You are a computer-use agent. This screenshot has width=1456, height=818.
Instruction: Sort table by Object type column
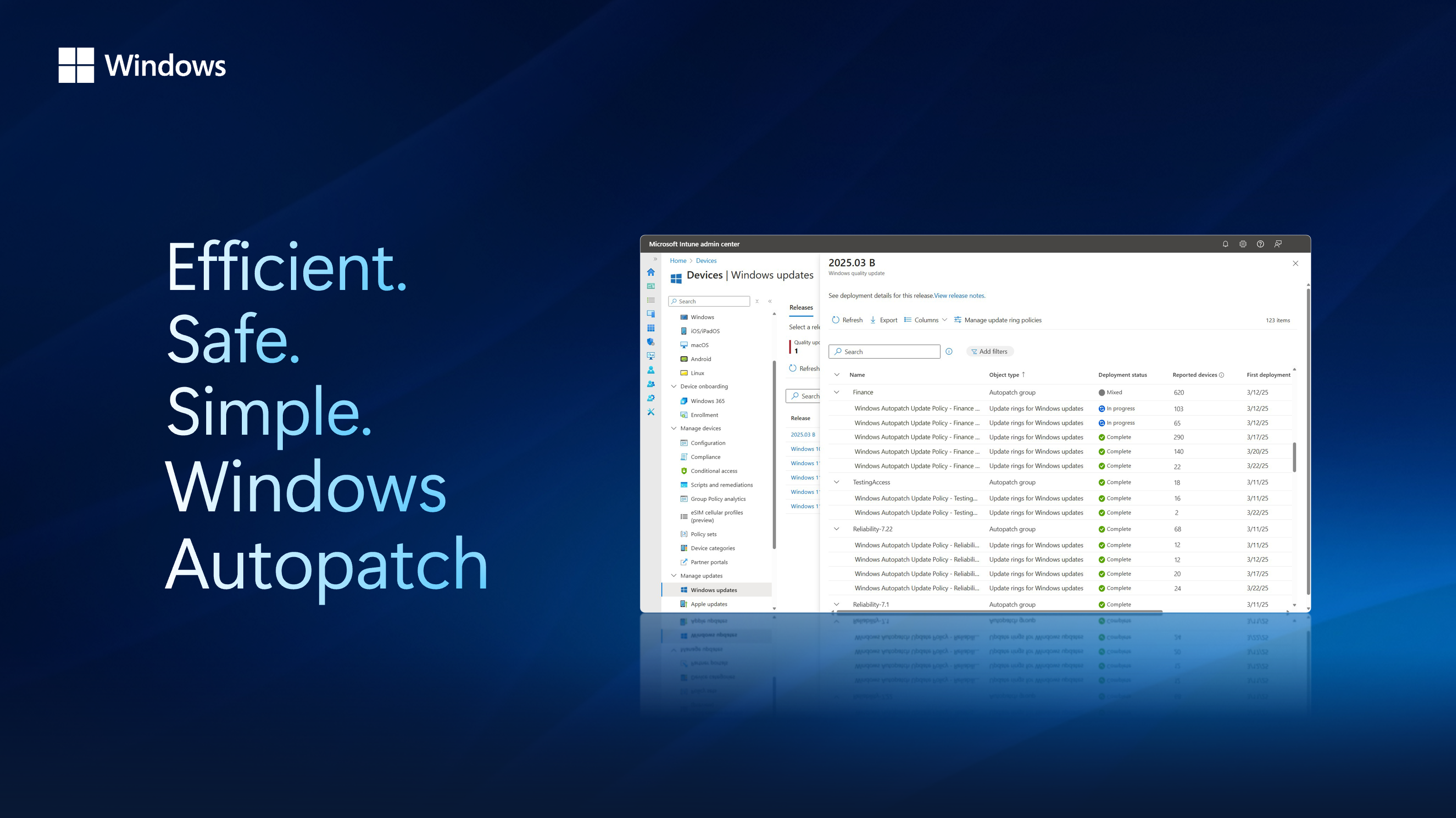point(1004,374)
